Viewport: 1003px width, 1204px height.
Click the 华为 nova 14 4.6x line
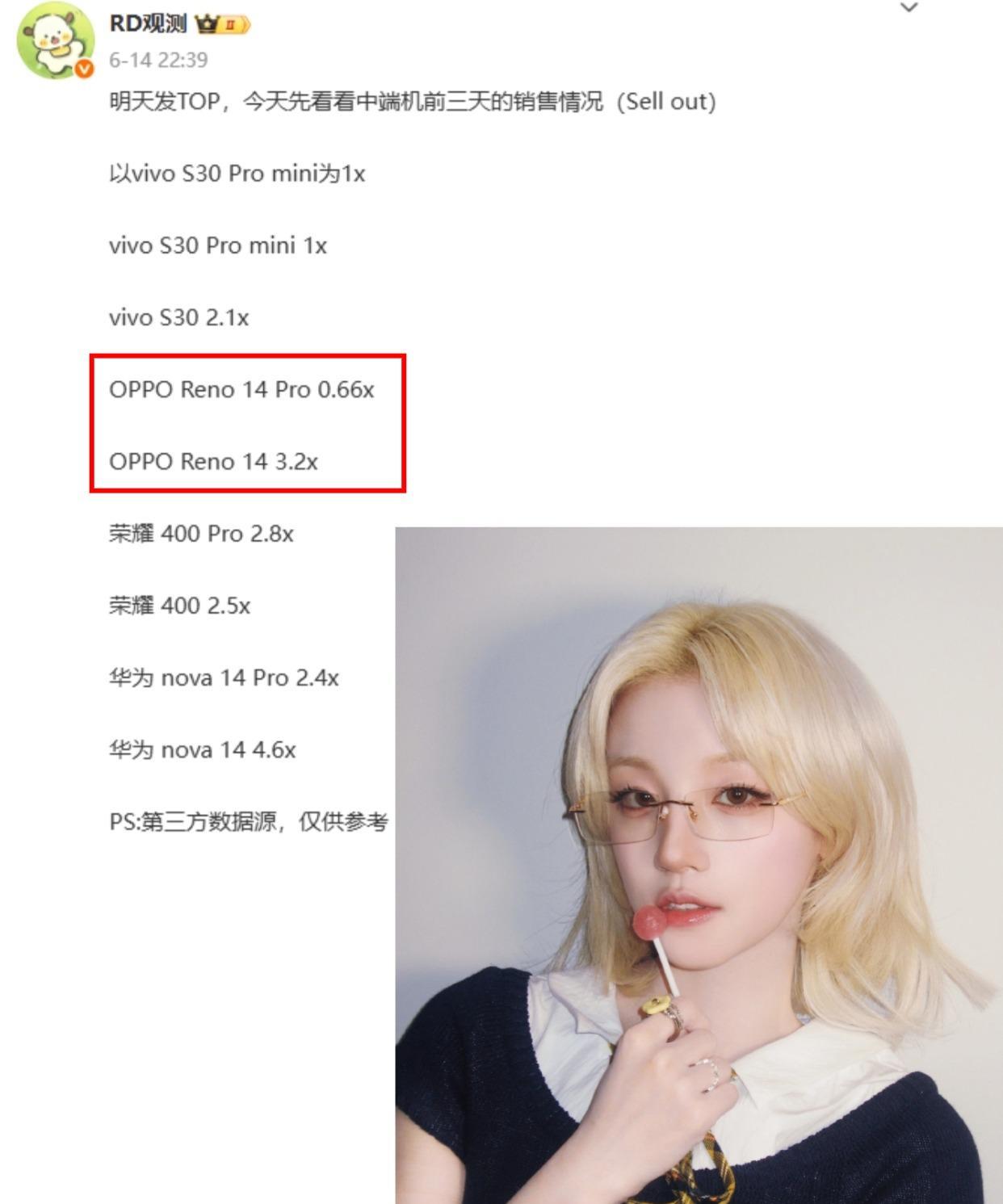click(202, 749)
